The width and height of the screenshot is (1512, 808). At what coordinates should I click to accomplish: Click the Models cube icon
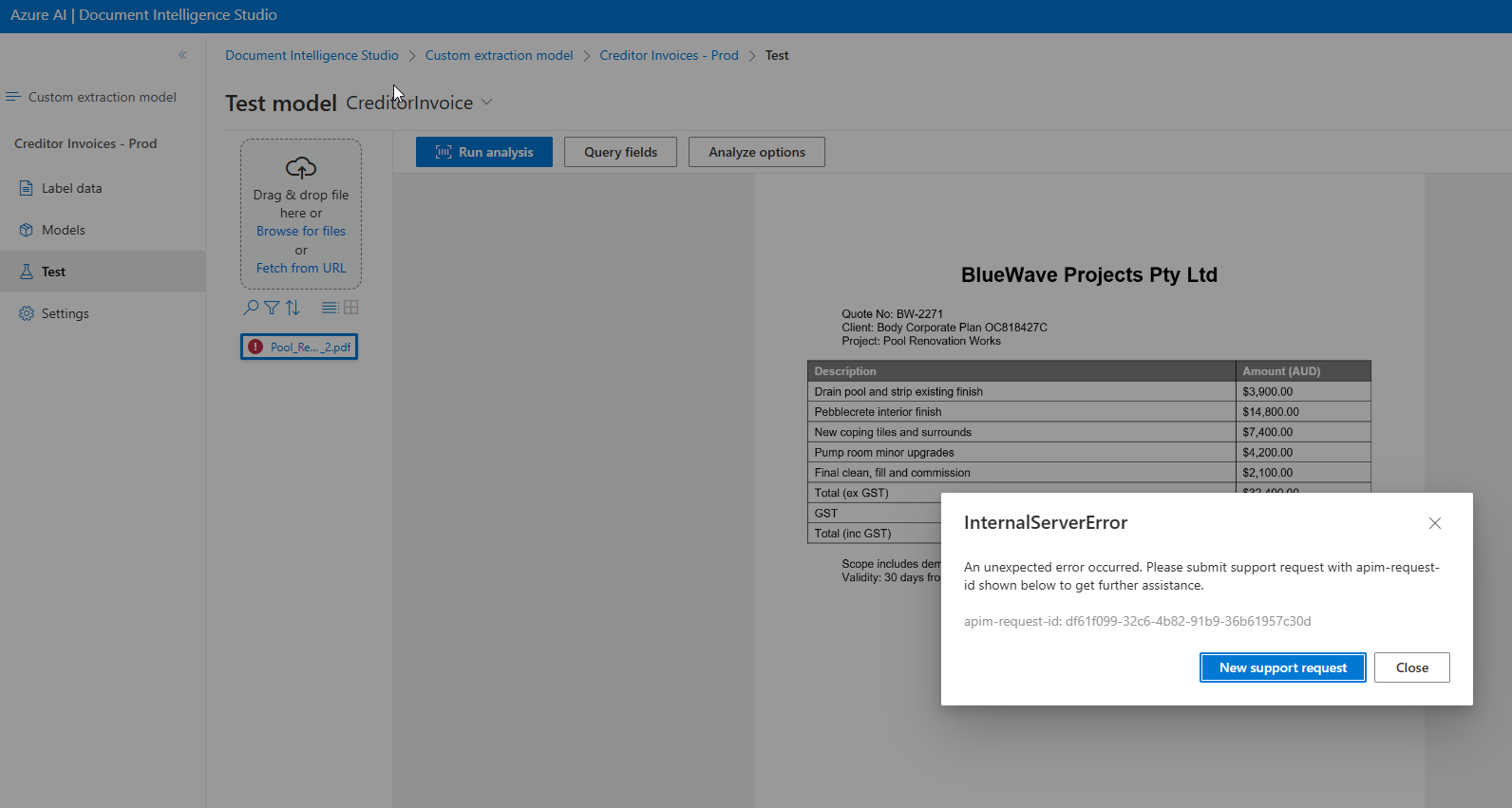pos(27,230)
